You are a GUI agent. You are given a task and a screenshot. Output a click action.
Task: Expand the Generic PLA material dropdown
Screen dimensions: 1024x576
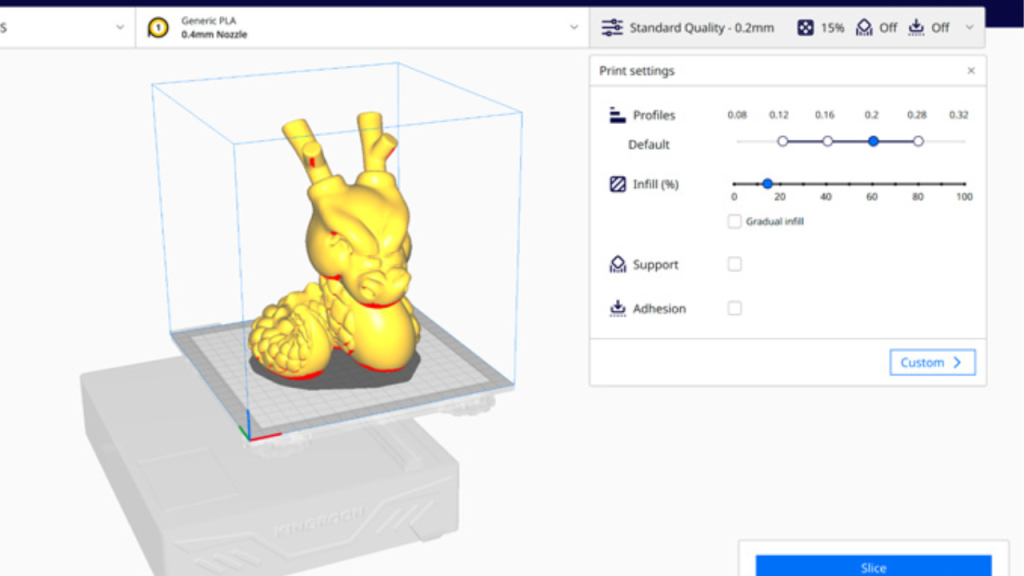575,27
